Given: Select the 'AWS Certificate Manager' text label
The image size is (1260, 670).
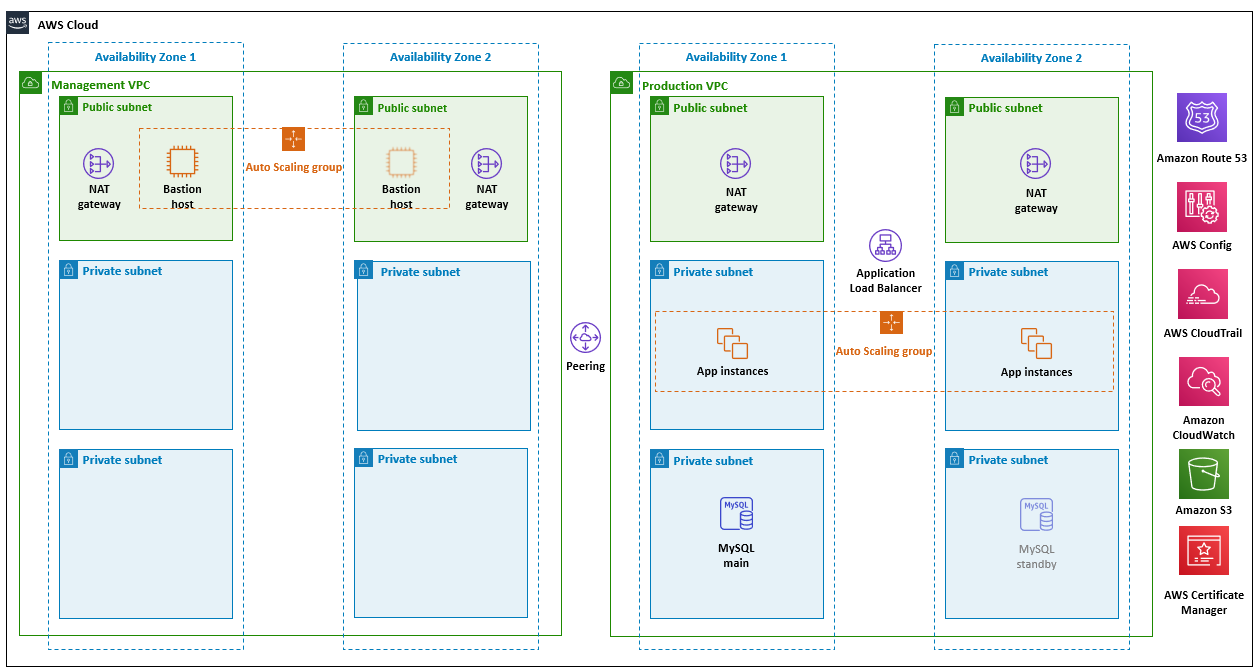Looking at the screenshot, I should click(1204, 602).
